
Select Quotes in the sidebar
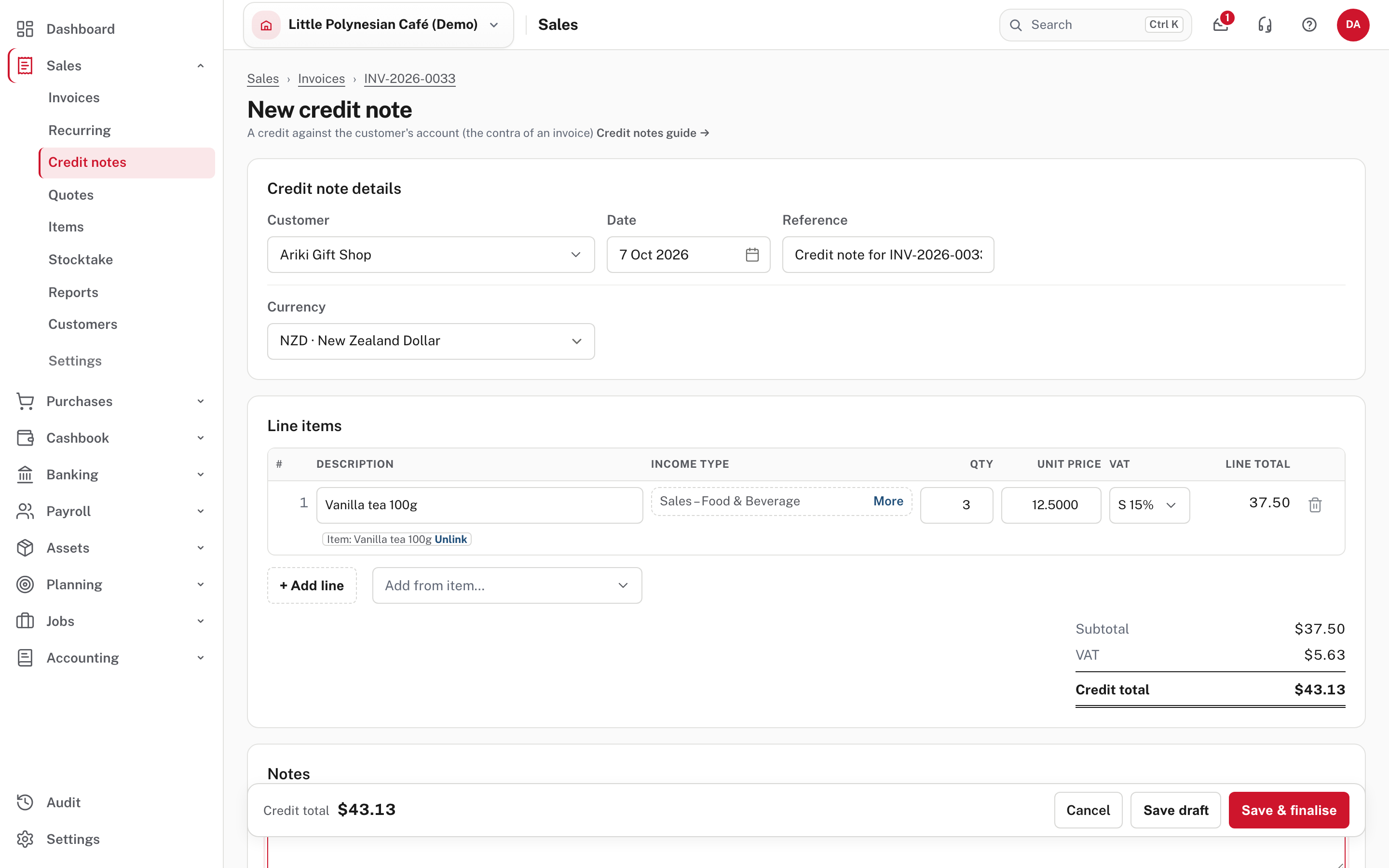(70, 195)
